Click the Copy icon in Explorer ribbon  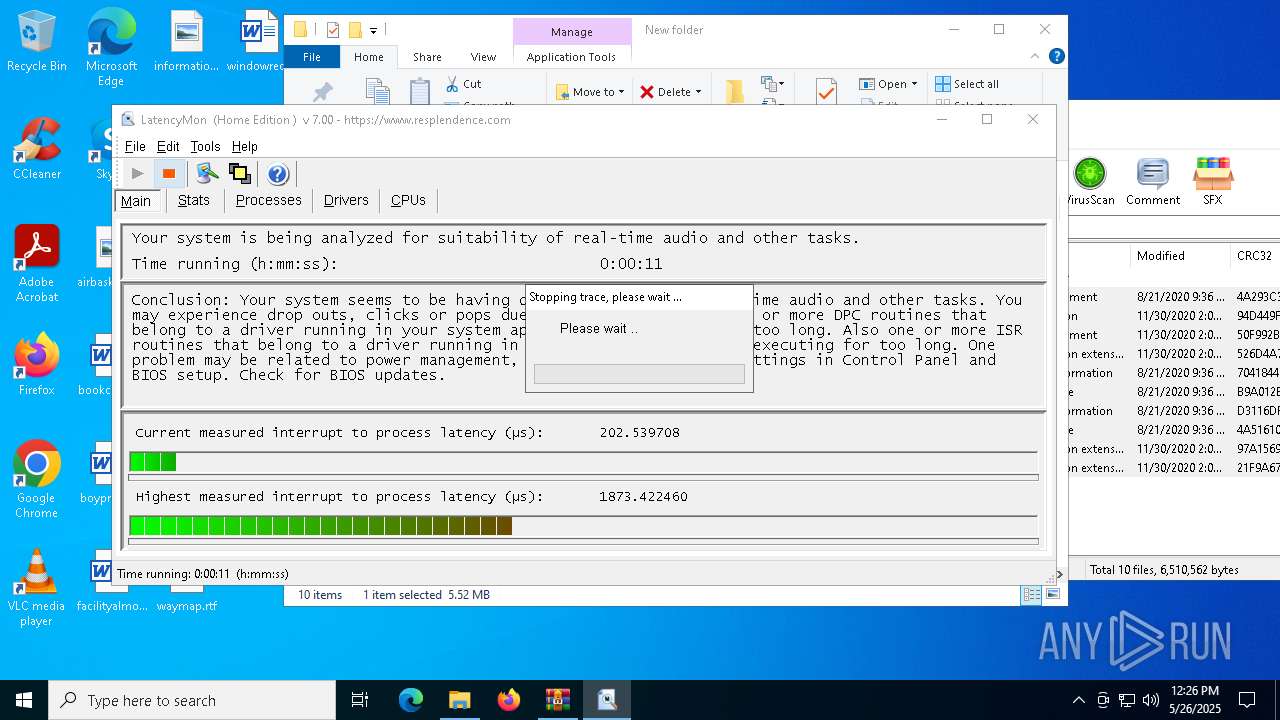coord(377,92)
